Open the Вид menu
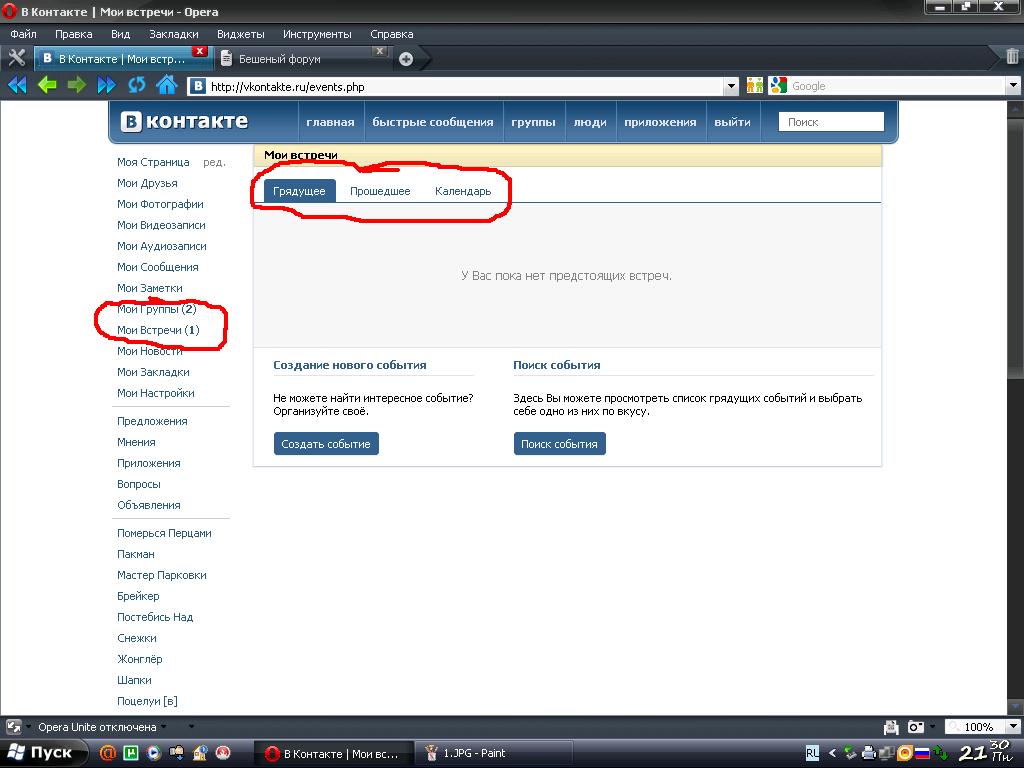The image size is (1024, 768). pos(120,34)
